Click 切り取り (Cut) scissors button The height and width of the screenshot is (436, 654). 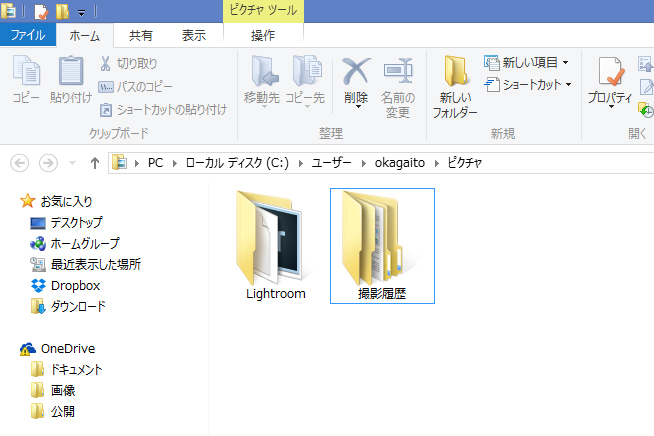coord(128,63)
